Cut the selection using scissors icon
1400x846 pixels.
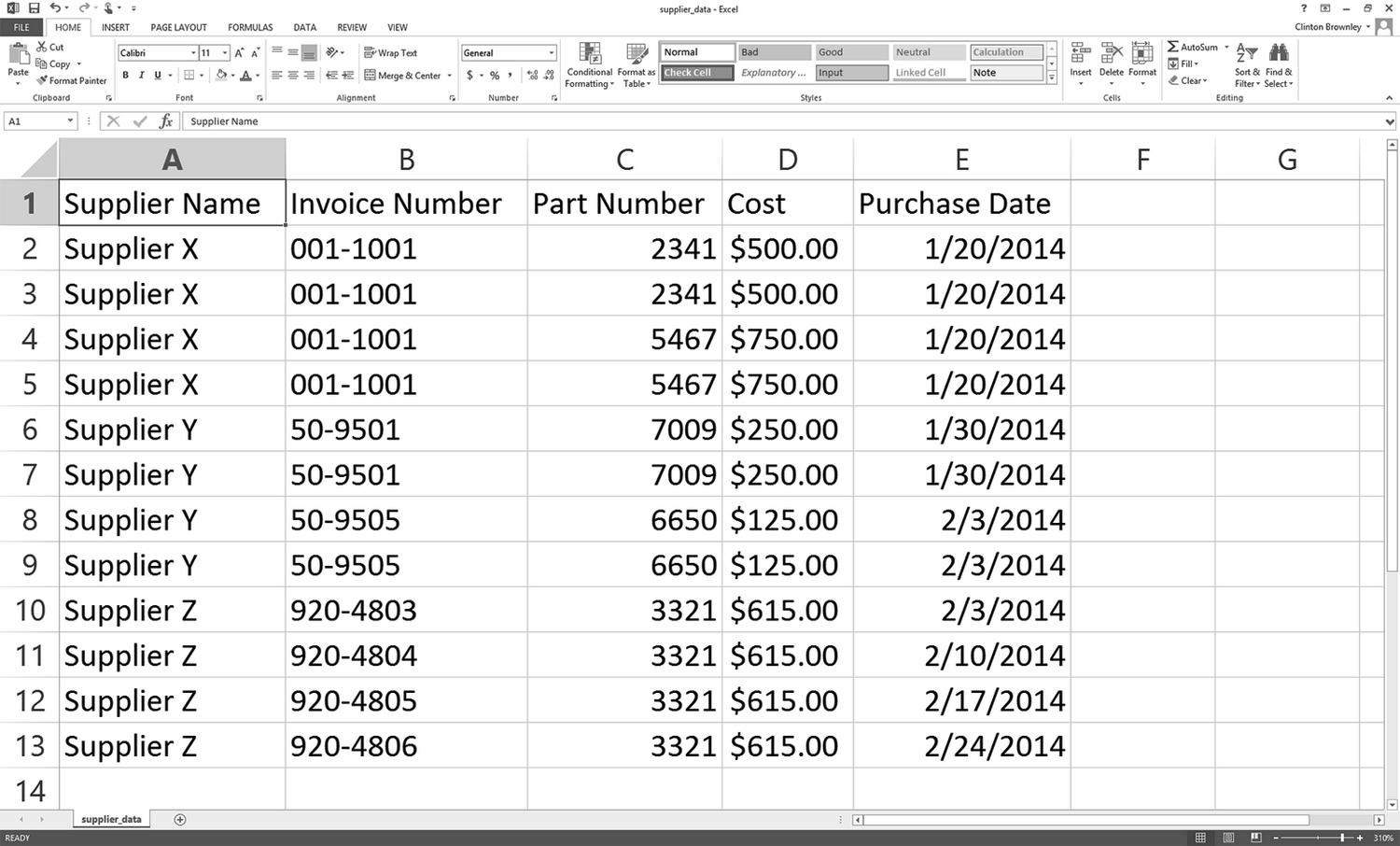tap(42, 47)
